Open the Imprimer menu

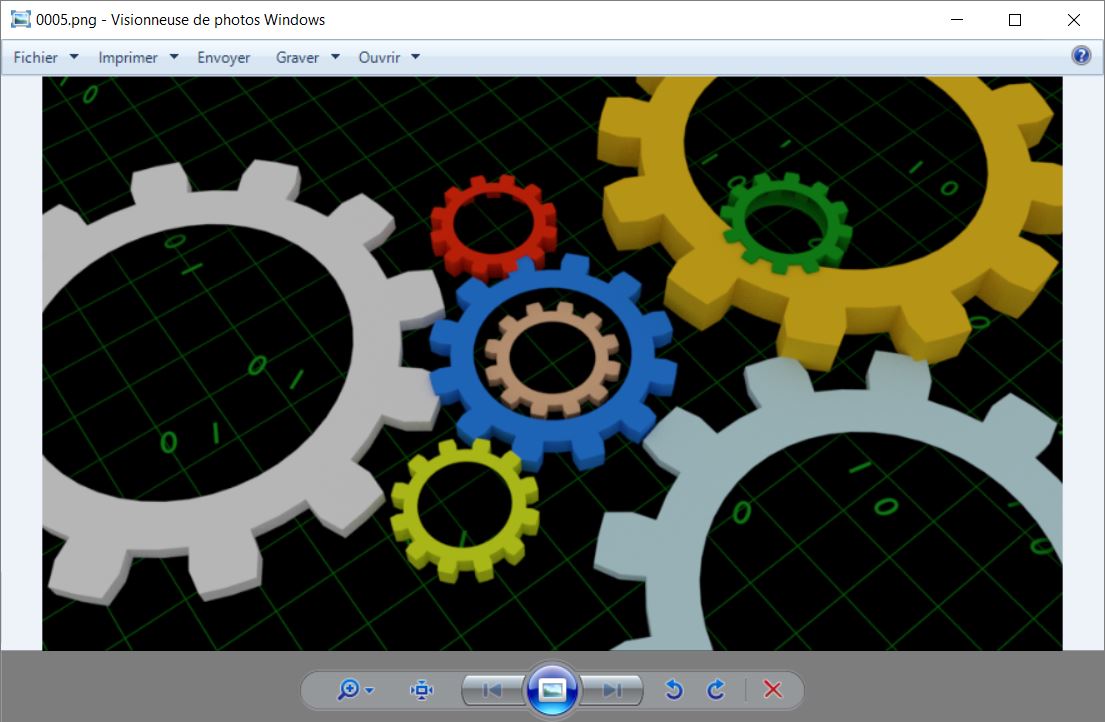pos(128,58)
